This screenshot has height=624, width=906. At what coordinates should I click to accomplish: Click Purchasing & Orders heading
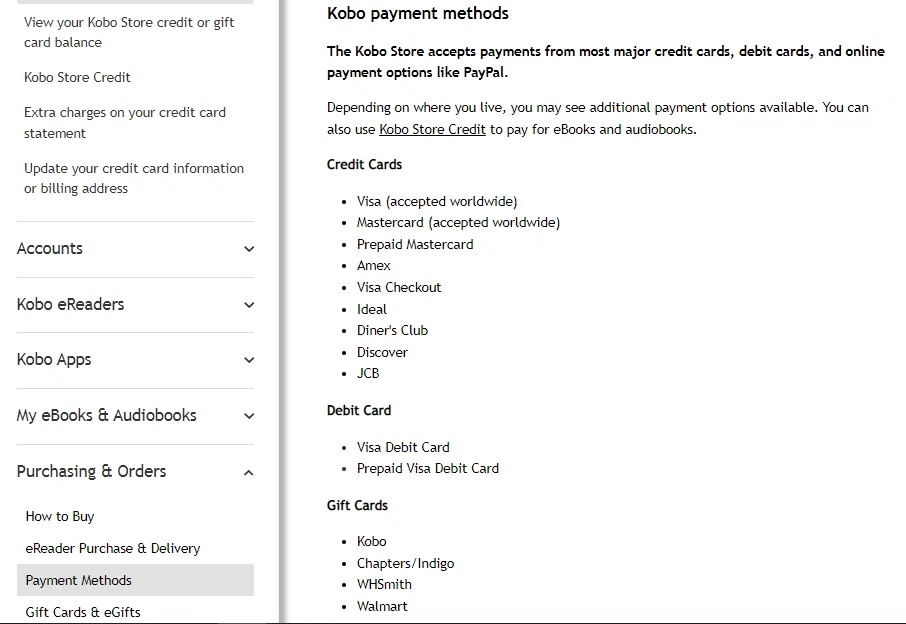pos(92,472)
